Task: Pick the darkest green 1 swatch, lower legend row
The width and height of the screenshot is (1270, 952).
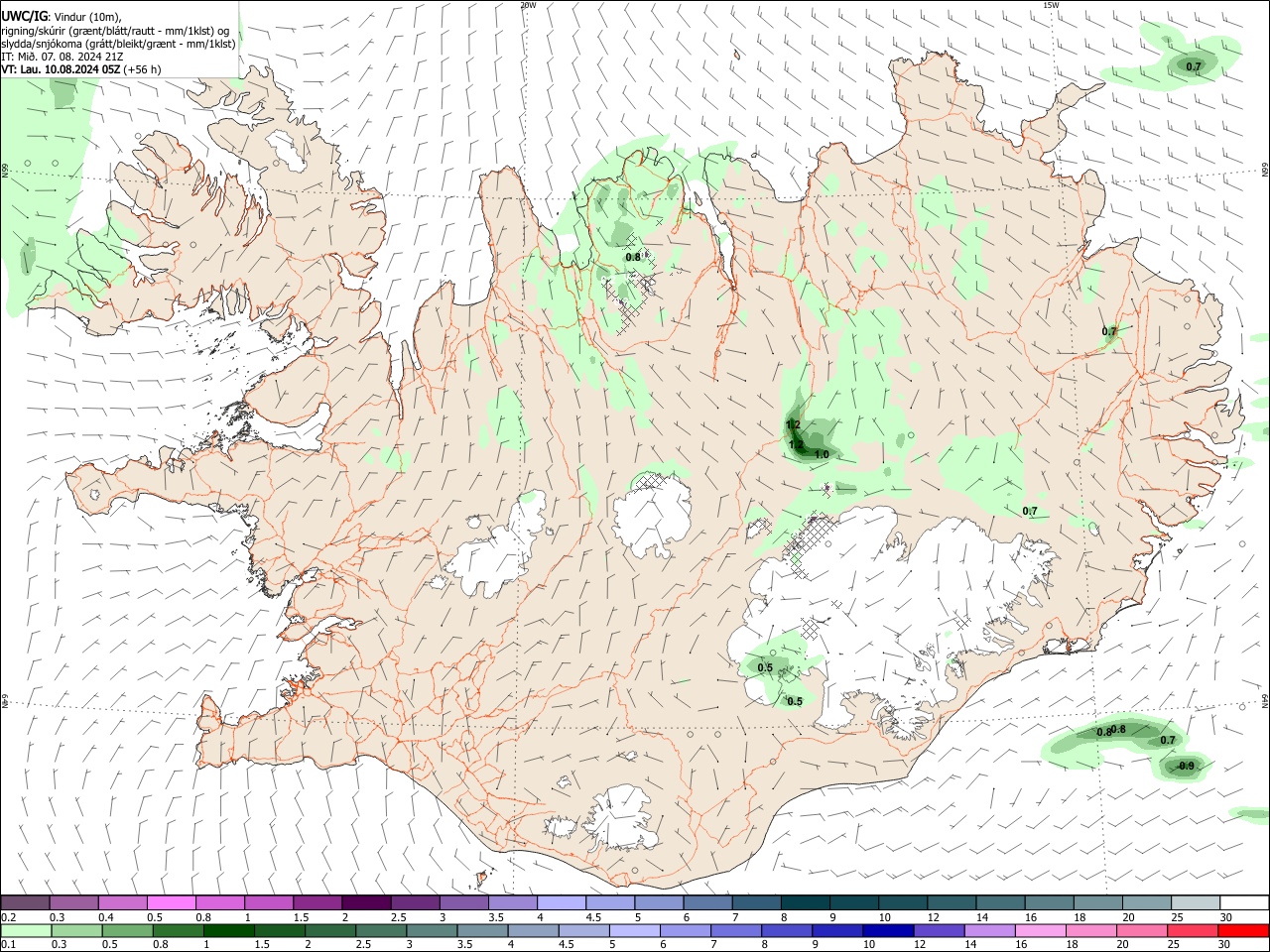Action: pyautogui.click(x=228, y=931)
